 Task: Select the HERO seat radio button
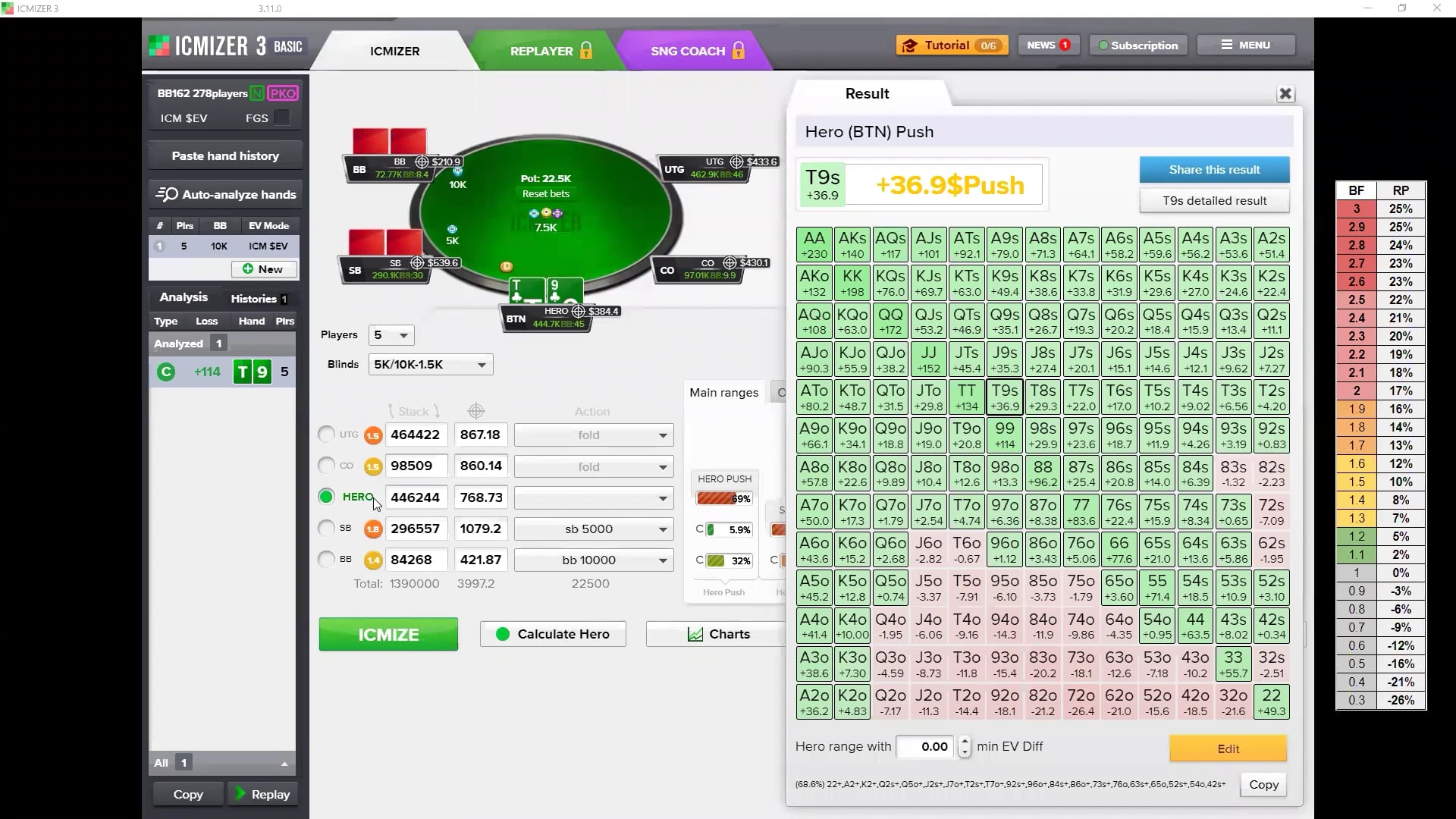point(326,497)
